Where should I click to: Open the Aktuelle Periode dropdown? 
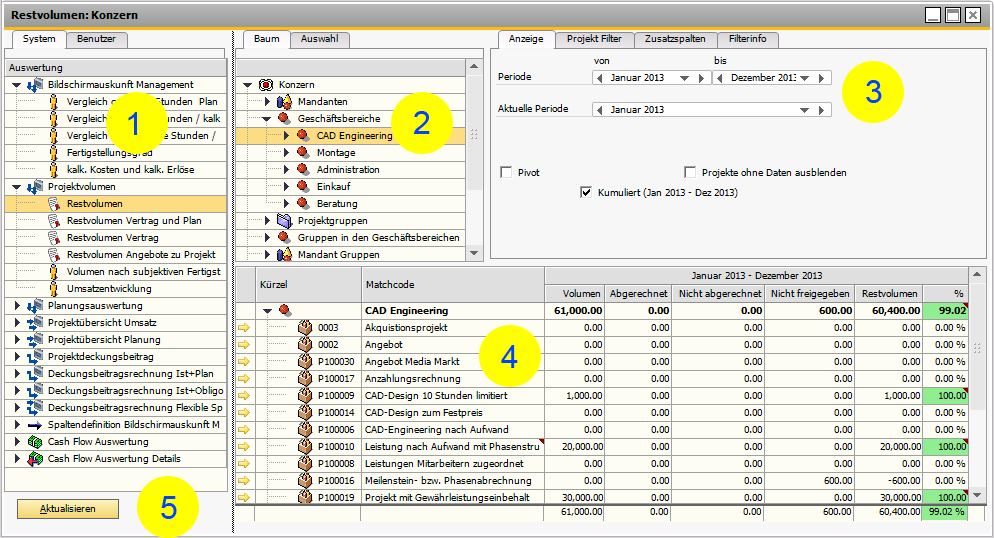[x=804, y=110]
